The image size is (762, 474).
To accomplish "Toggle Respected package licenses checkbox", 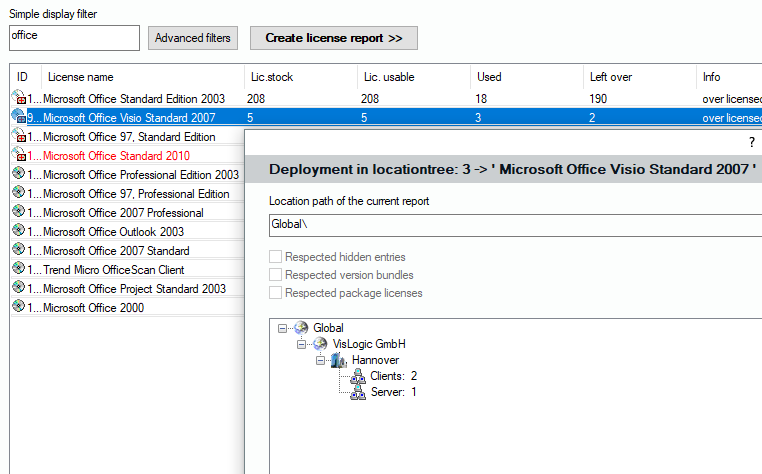I will pyautogui.click(x=276, y=293).
